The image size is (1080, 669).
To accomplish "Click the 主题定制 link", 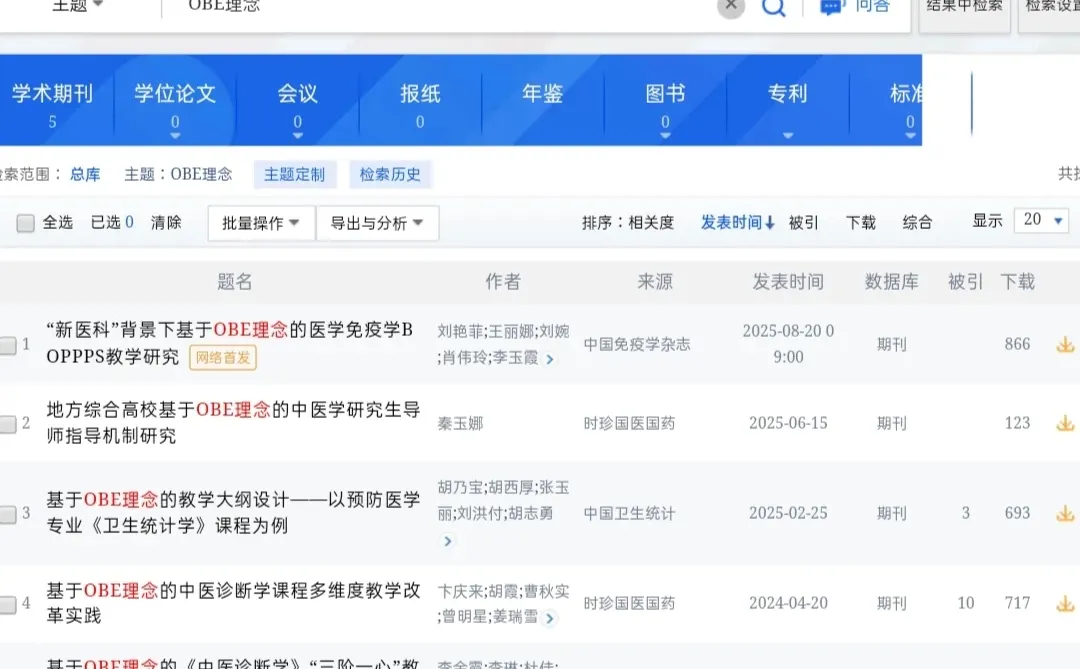I will pos(294,173).
